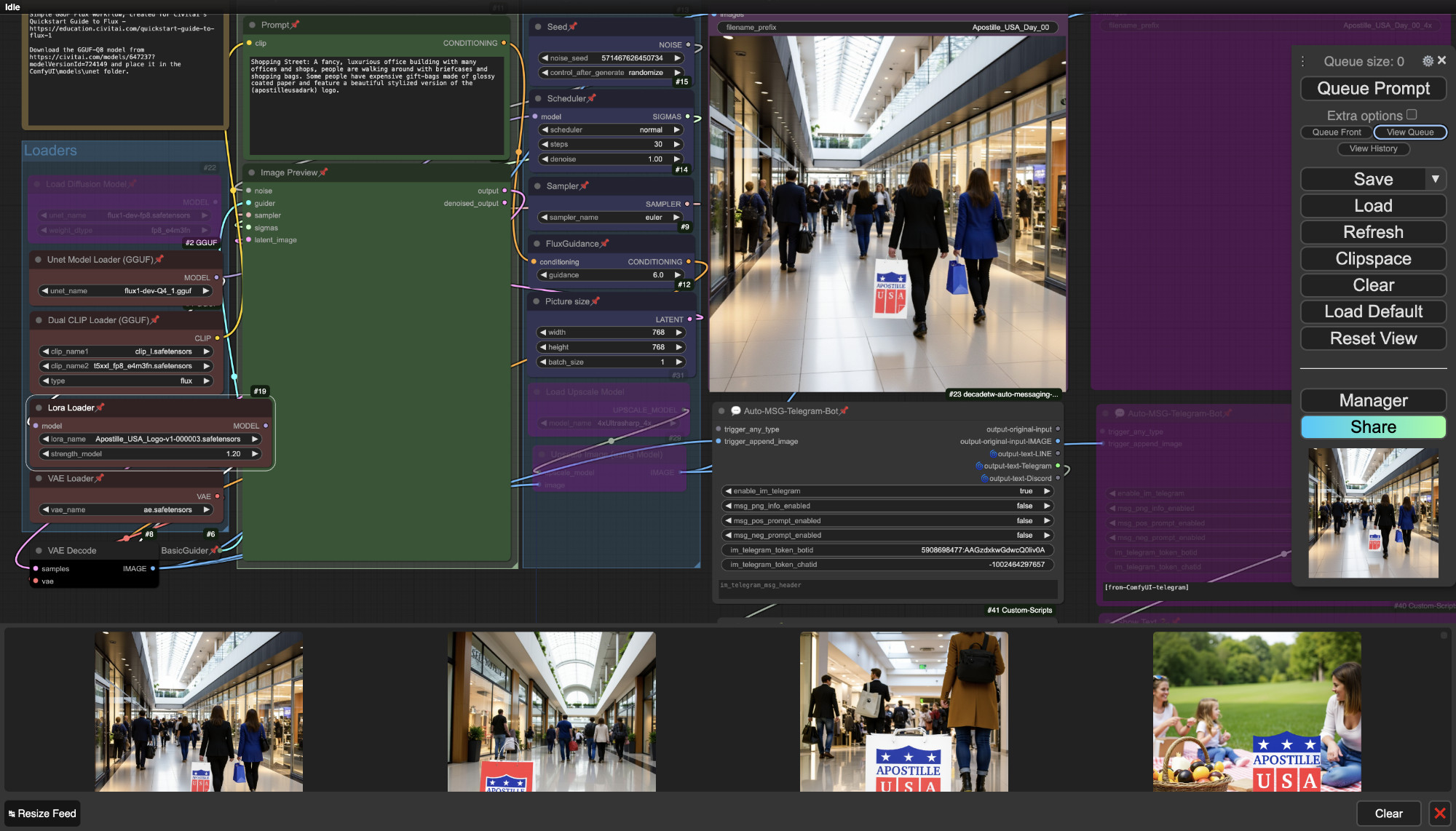Viewport: 1456px width, 831px height.
Task: Click the pin icon on VAE Loader node
Action: pyautogui.click(x=99, y=478)
